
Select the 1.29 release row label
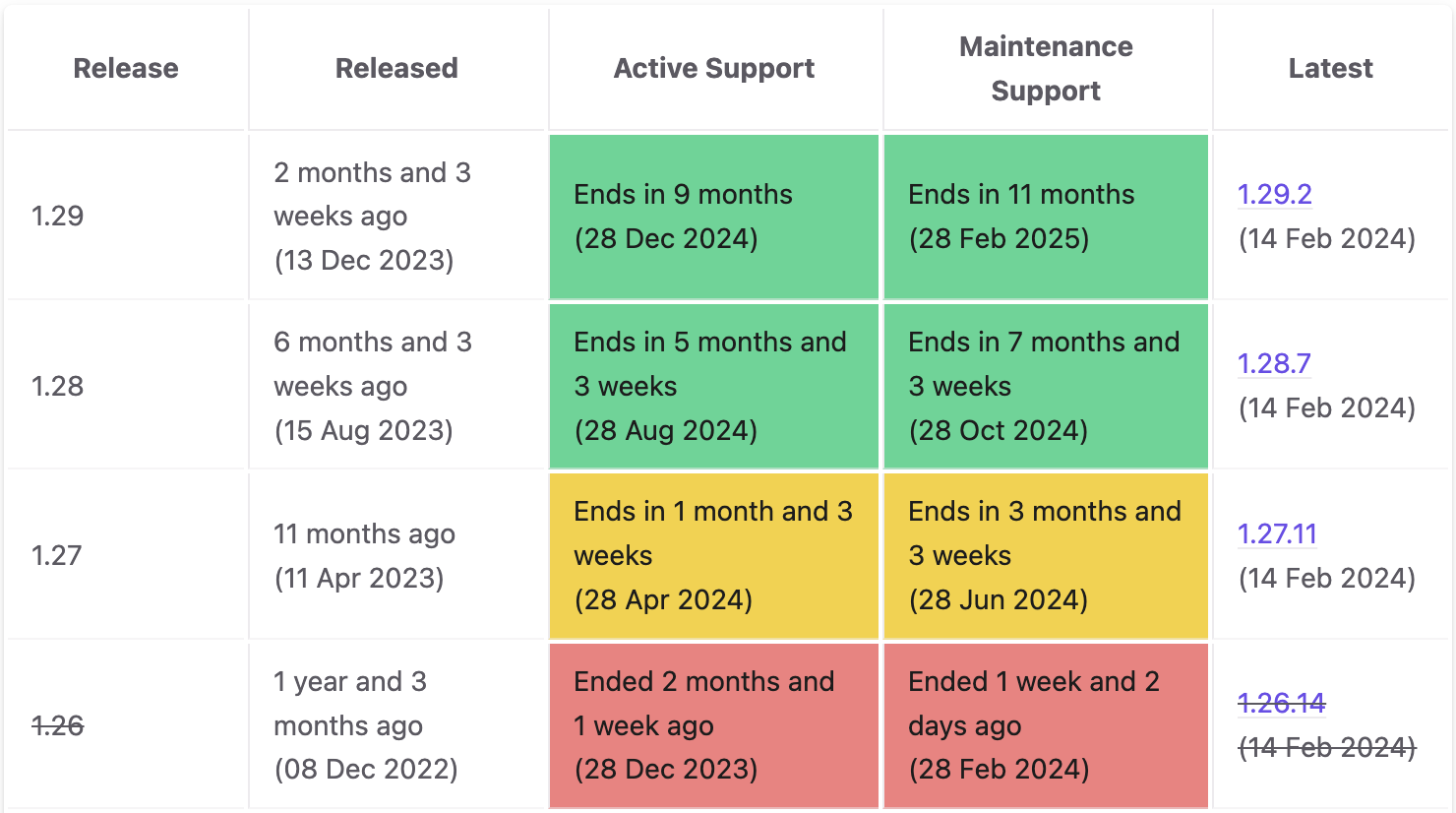pos(56,217)
